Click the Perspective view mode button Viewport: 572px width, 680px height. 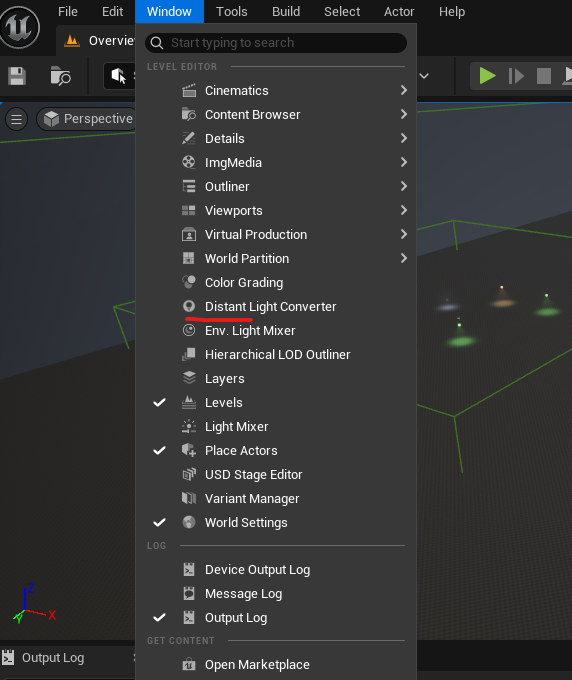pos(87,119)
